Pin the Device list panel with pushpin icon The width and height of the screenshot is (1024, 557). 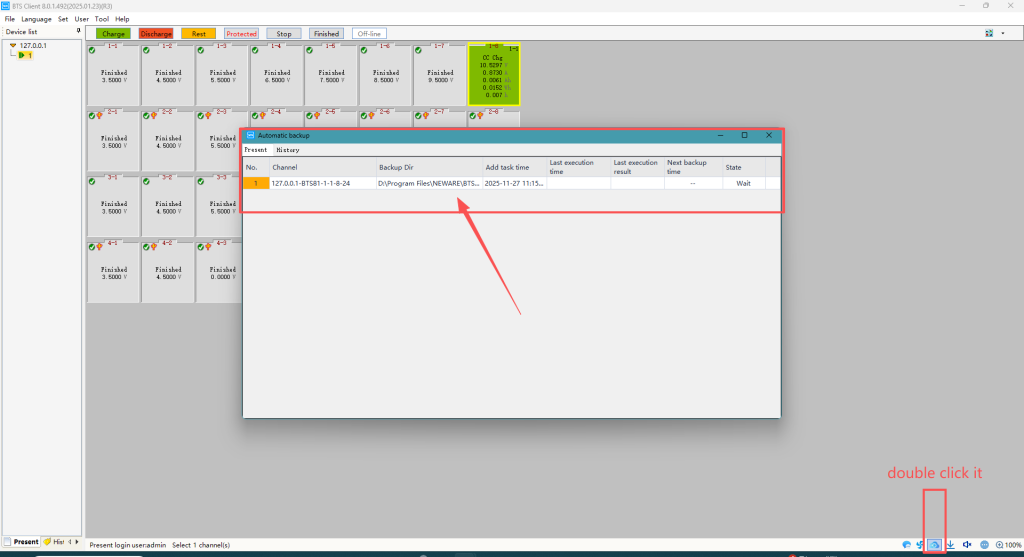pos(78,31)
